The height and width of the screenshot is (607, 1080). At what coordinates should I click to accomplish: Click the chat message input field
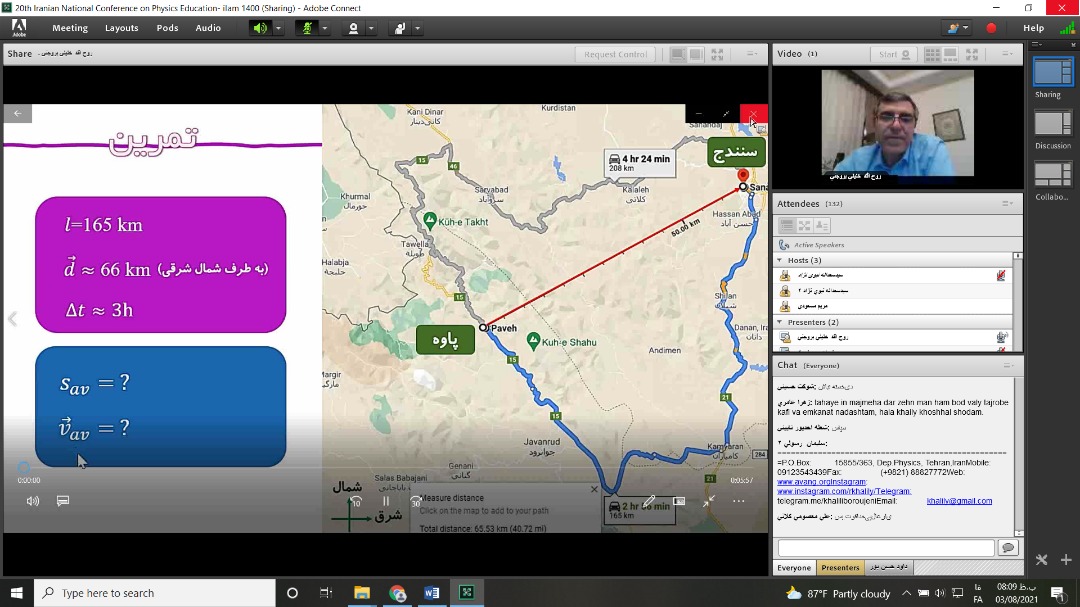point(885,548)
